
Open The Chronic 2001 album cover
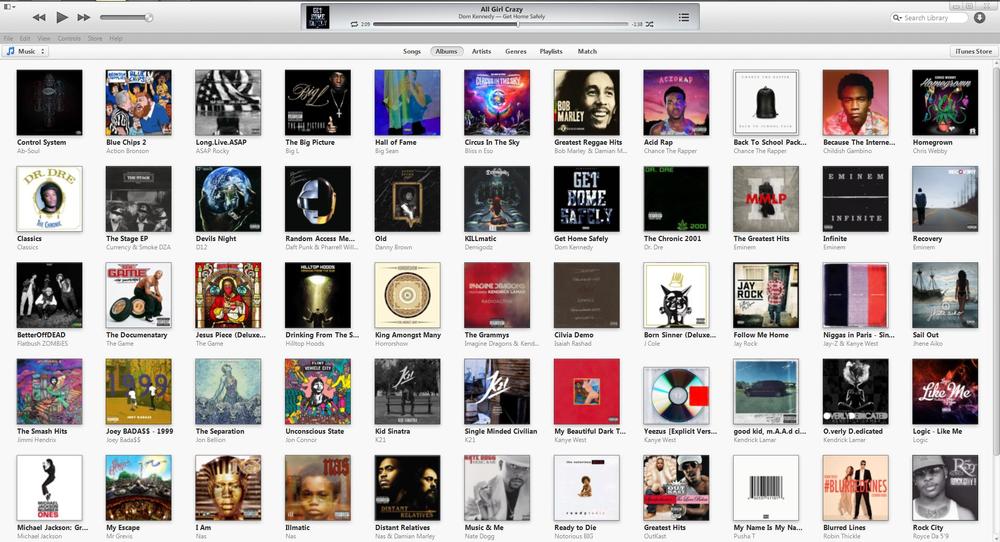(677, 199)
